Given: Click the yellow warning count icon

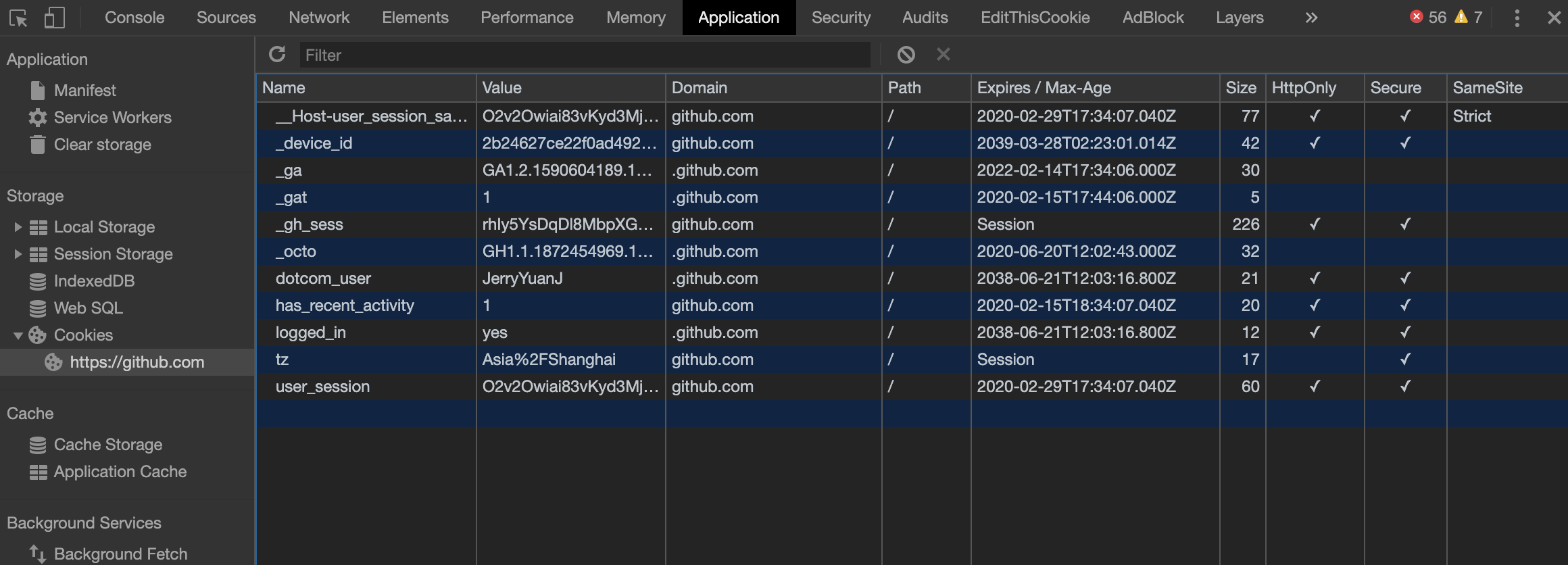Looking at the screenshot, I should coord(1461,17).
